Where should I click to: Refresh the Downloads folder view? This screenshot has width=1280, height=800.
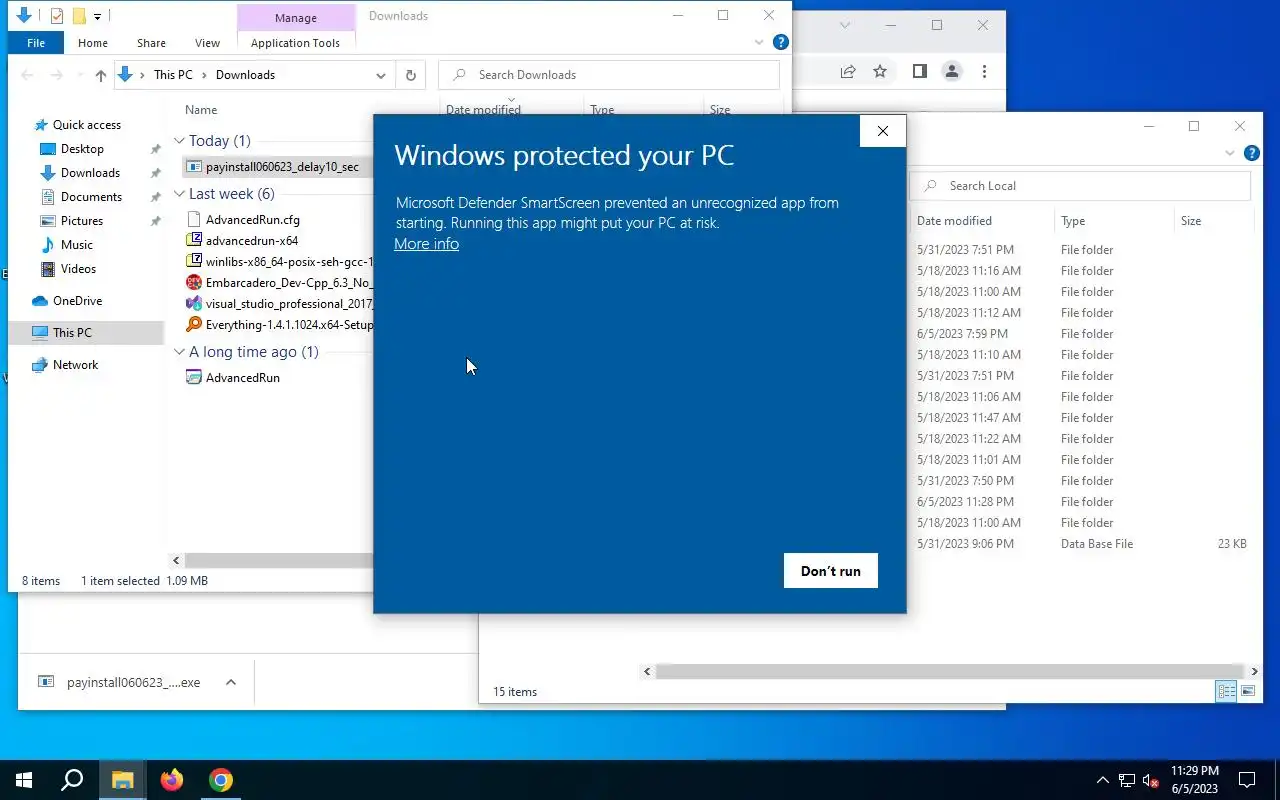[x=410, y=75]
